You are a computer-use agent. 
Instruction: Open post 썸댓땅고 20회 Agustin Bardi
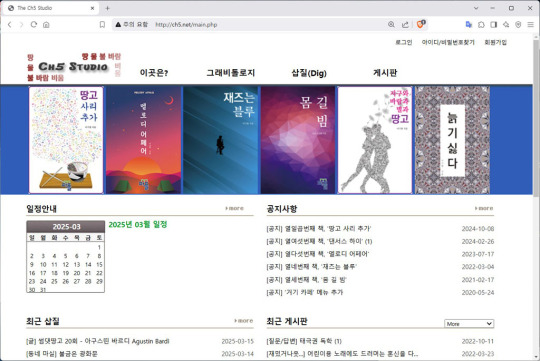point(97,341)
